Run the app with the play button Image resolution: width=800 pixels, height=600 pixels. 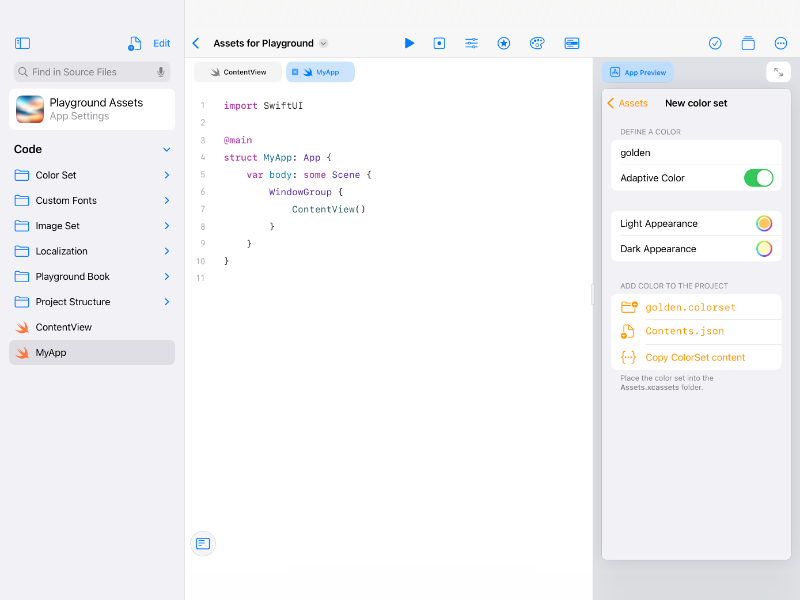tap(409, 43)
